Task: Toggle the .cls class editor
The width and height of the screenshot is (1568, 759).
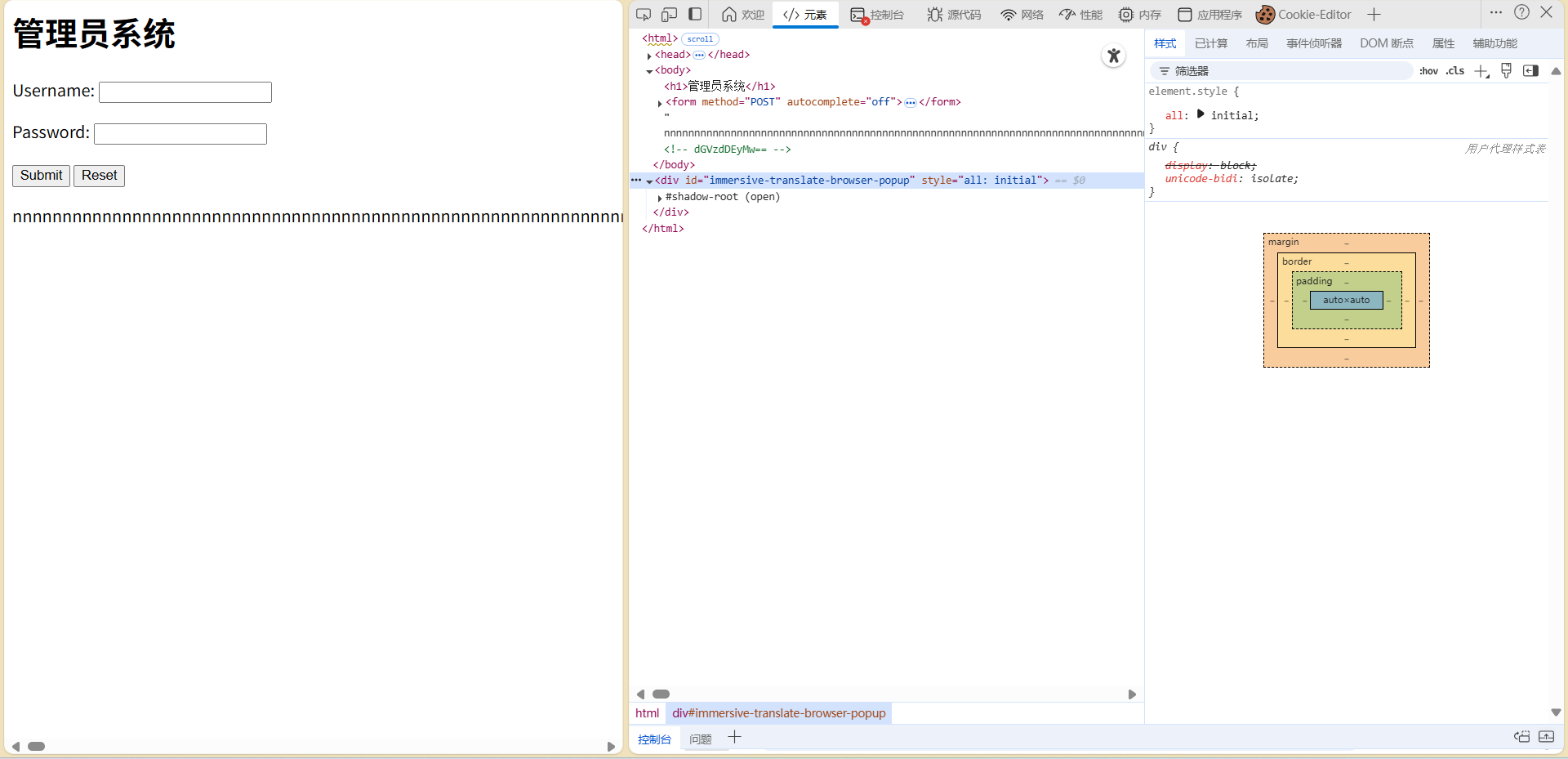Action: [x=1455, y=71]
